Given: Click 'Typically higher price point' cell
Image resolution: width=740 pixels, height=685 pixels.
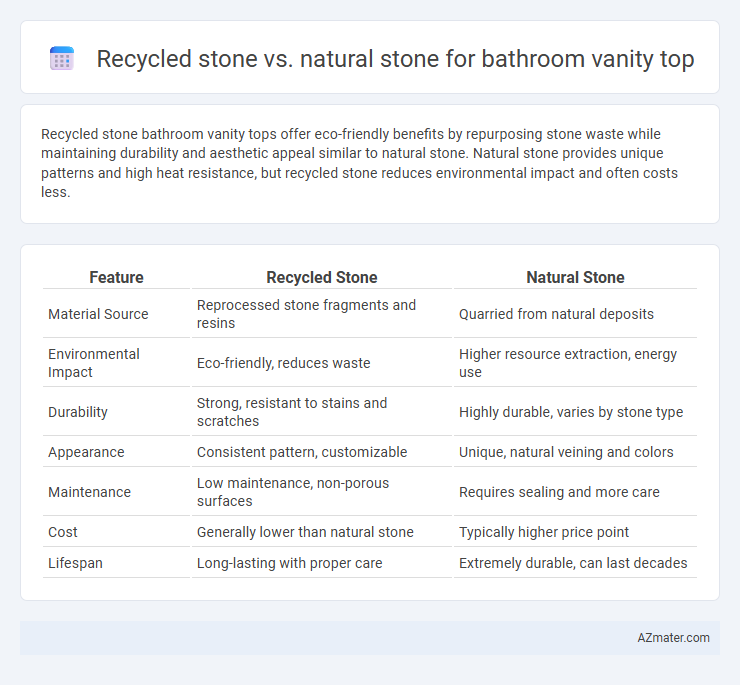Looking at the screenshot, I should pyautogui.click(x=575, y=532).
